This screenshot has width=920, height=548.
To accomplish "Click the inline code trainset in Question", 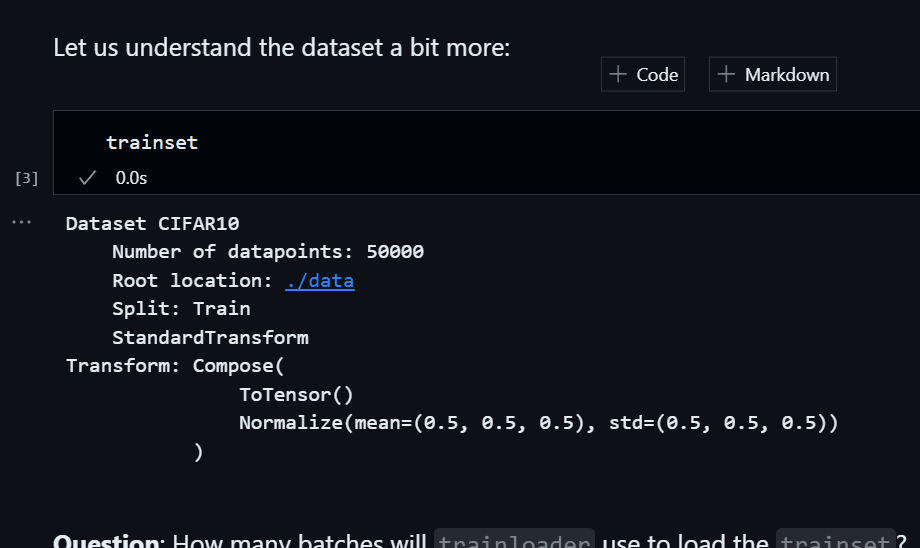I will pyautogui.click(x=835, y=541).
